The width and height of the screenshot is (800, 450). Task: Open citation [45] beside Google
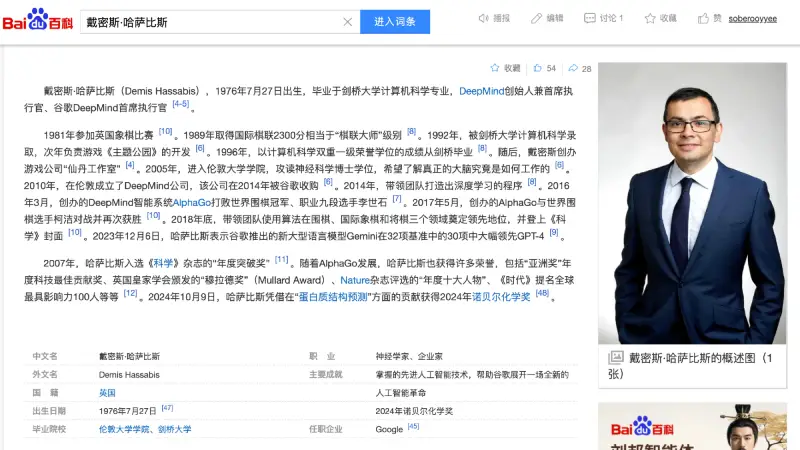(413, 426)
